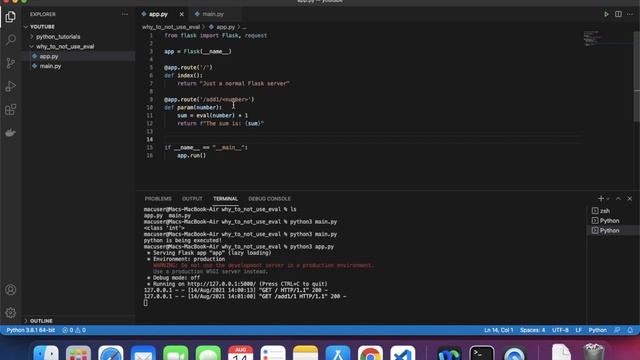This screenshot has width=640, height=360.
Task: Open main.py in the Explorer tree
Action: [x=50, y=66]
